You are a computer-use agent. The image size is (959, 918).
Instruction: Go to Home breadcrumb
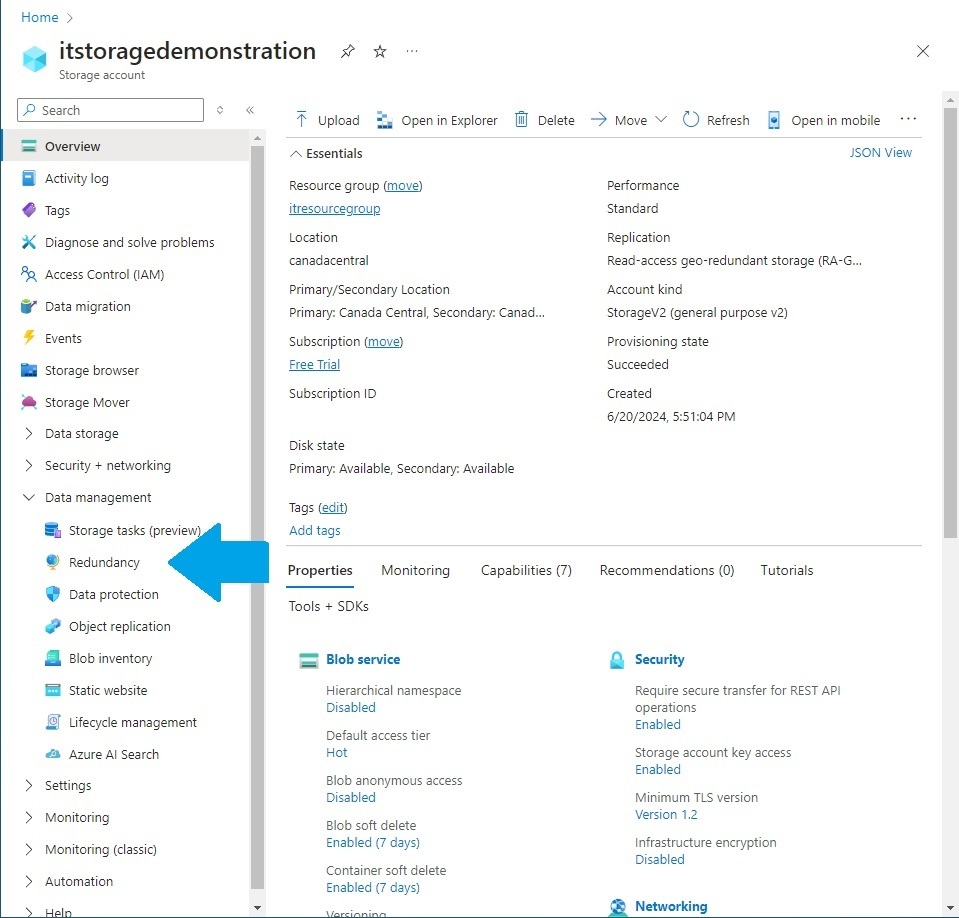tap(40, 17)
